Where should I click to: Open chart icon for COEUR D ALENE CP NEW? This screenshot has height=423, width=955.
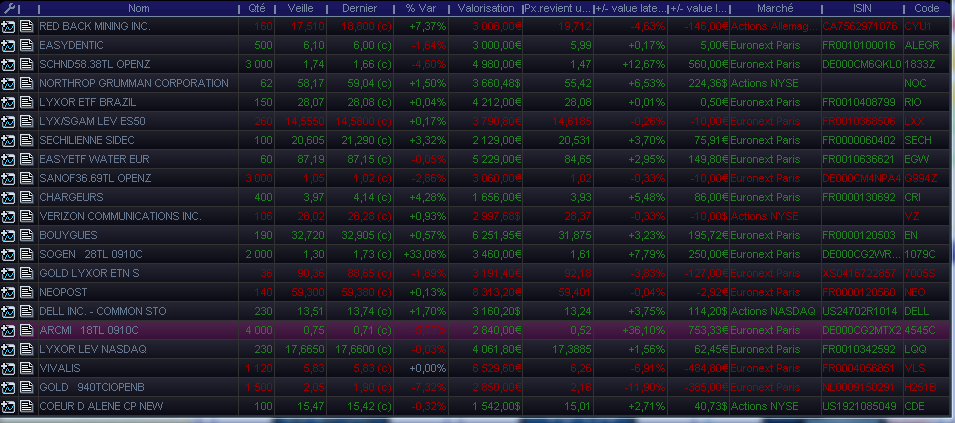[9, 406]
